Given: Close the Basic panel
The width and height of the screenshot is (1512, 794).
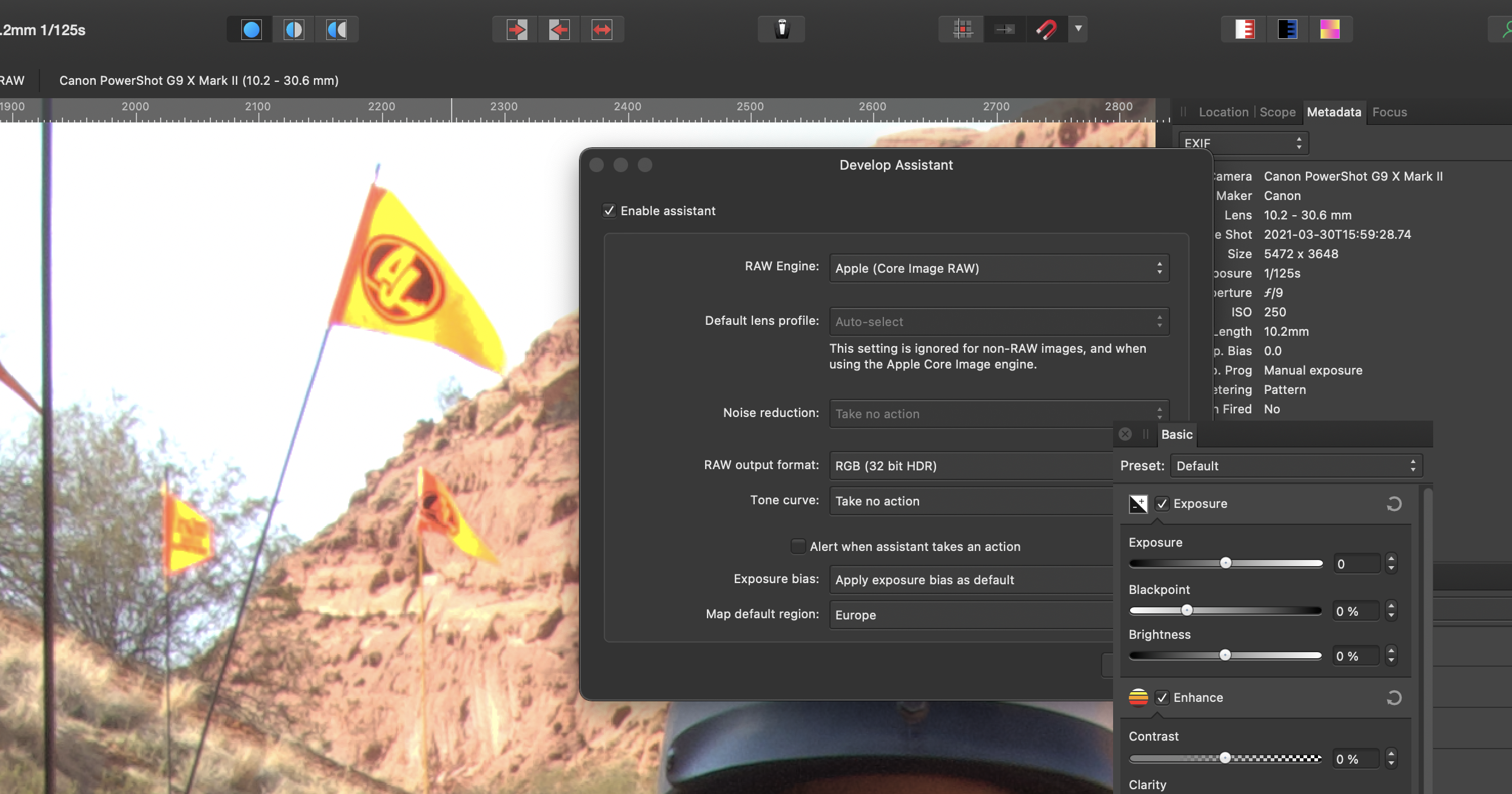Looking at the screenshot, I should pyautogui.click(x=1125, y=434).
